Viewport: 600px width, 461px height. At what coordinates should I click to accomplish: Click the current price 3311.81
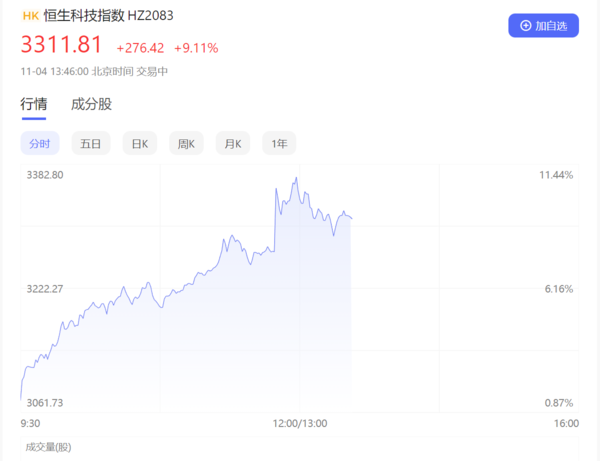[62, 45]
